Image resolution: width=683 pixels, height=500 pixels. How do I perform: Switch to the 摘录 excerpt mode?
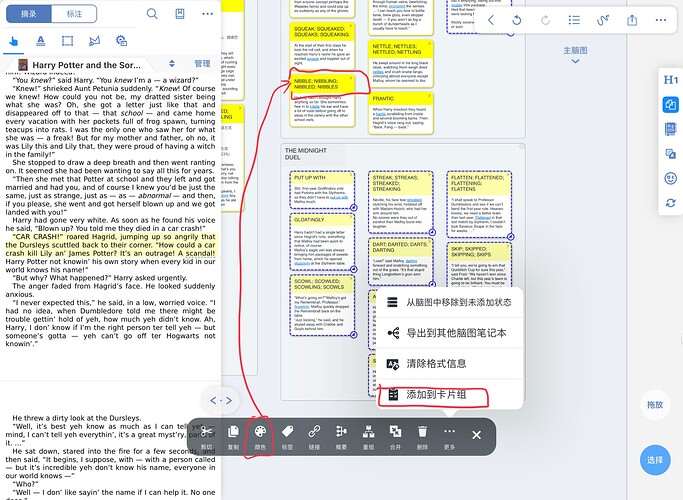(29, 14)
